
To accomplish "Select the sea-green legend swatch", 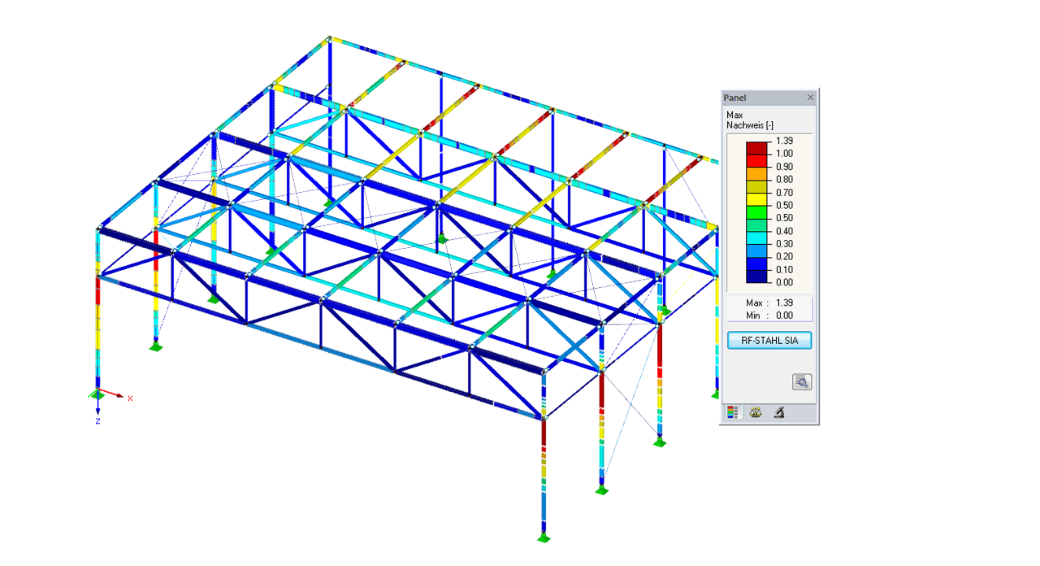I will click(756, 225).
